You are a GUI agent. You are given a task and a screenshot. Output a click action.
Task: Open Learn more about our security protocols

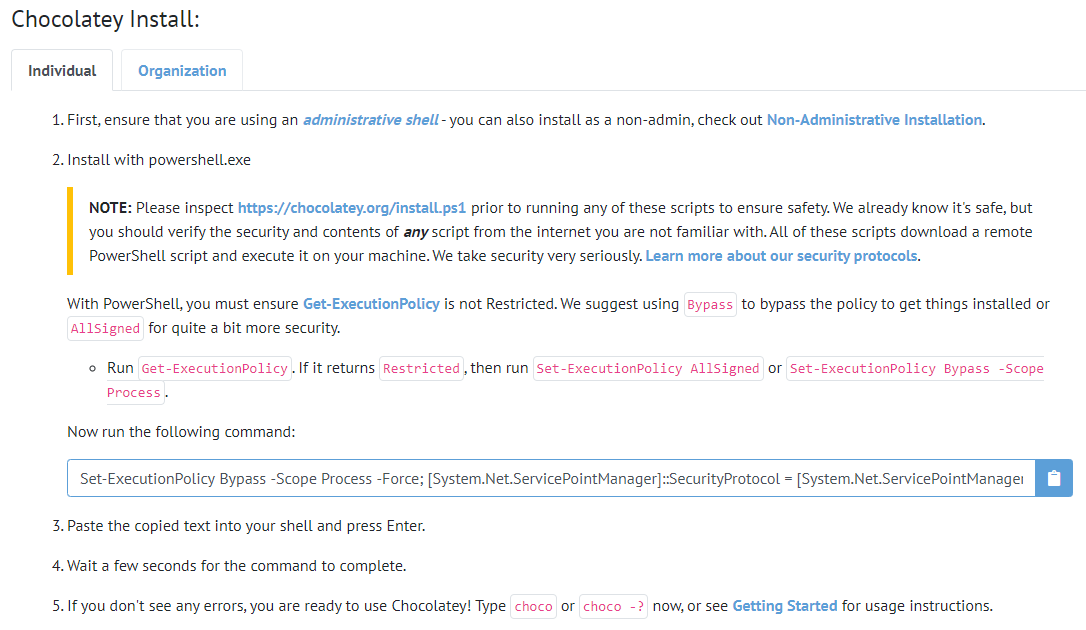[x=781, y=255]
